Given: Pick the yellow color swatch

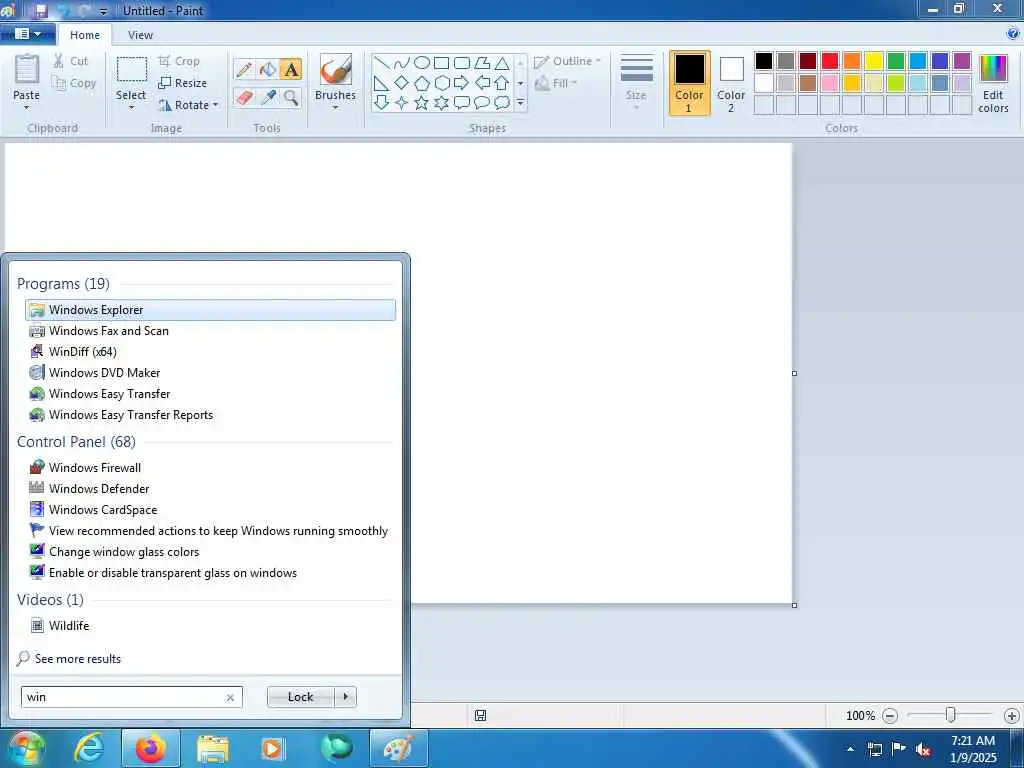Looking at the screenshot, I should pos(874,61).
